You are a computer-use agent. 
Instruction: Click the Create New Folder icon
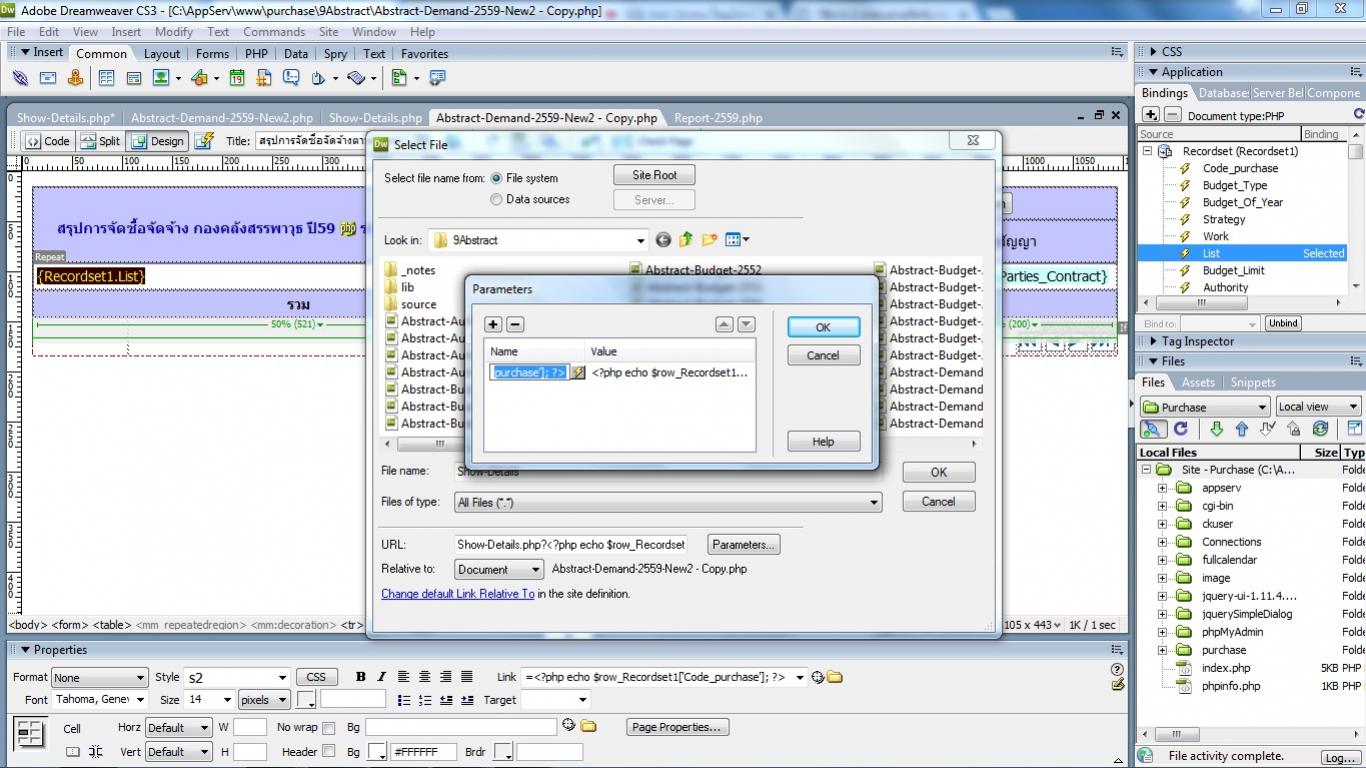[x=710, y=240]
